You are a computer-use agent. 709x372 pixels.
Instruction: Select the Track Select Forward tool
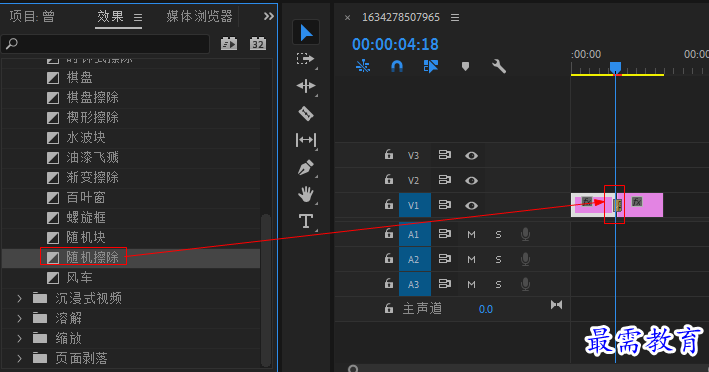click(x=306, y=59)
